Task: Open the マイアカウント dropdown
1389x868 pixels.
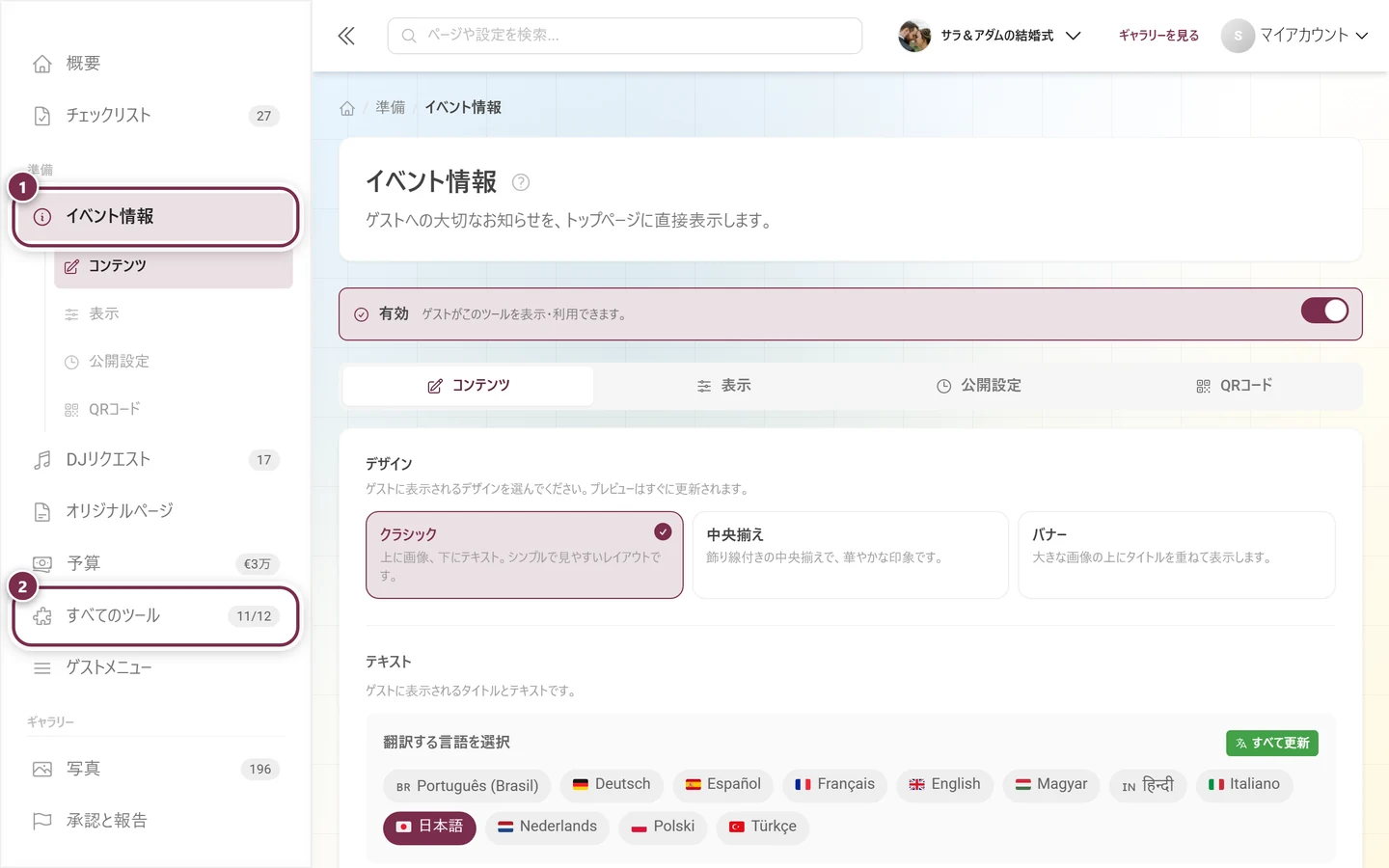Action: [1294, 36]
